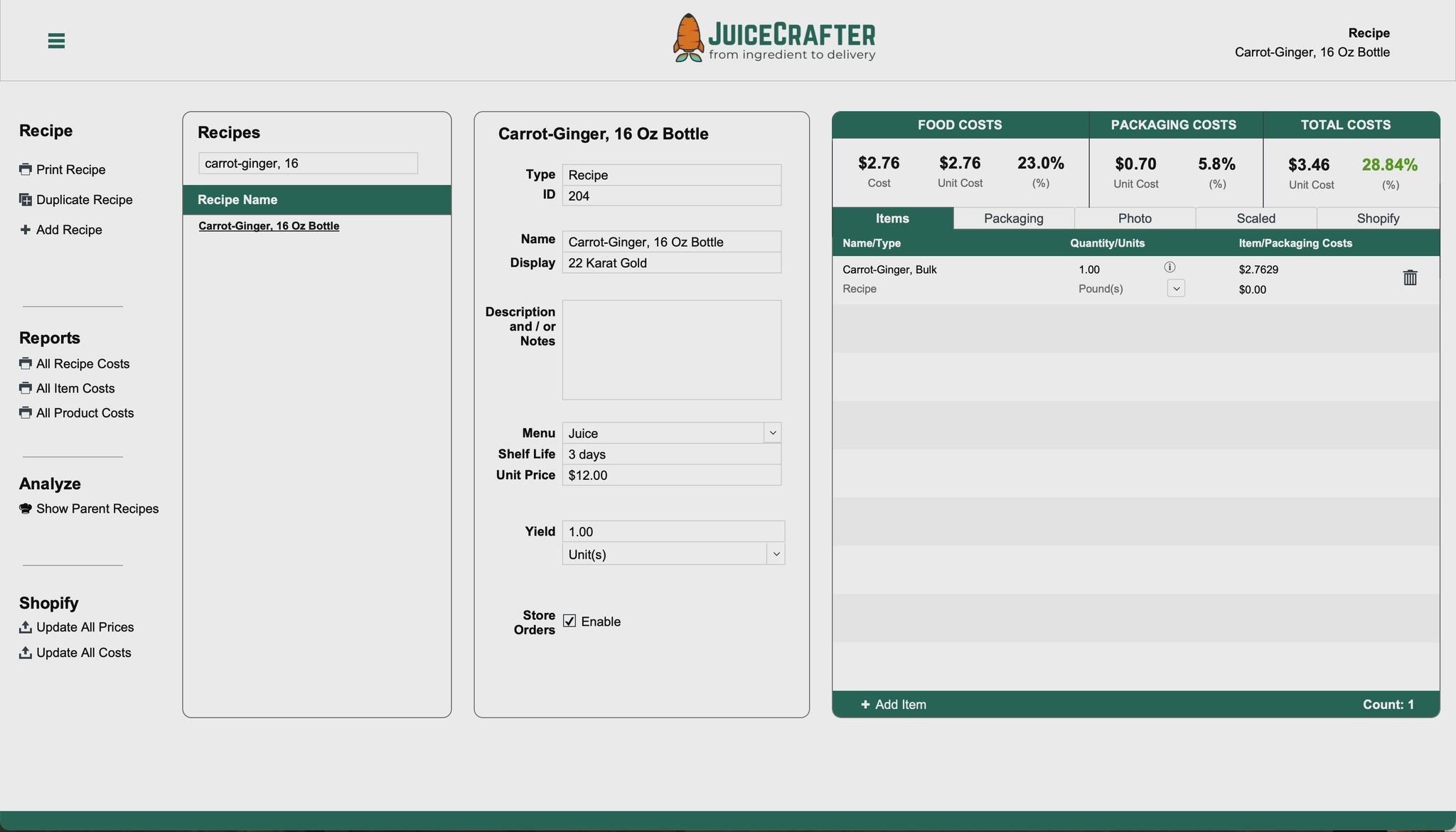
Task: Click the quantity info icon
Action: [1170, 267]
